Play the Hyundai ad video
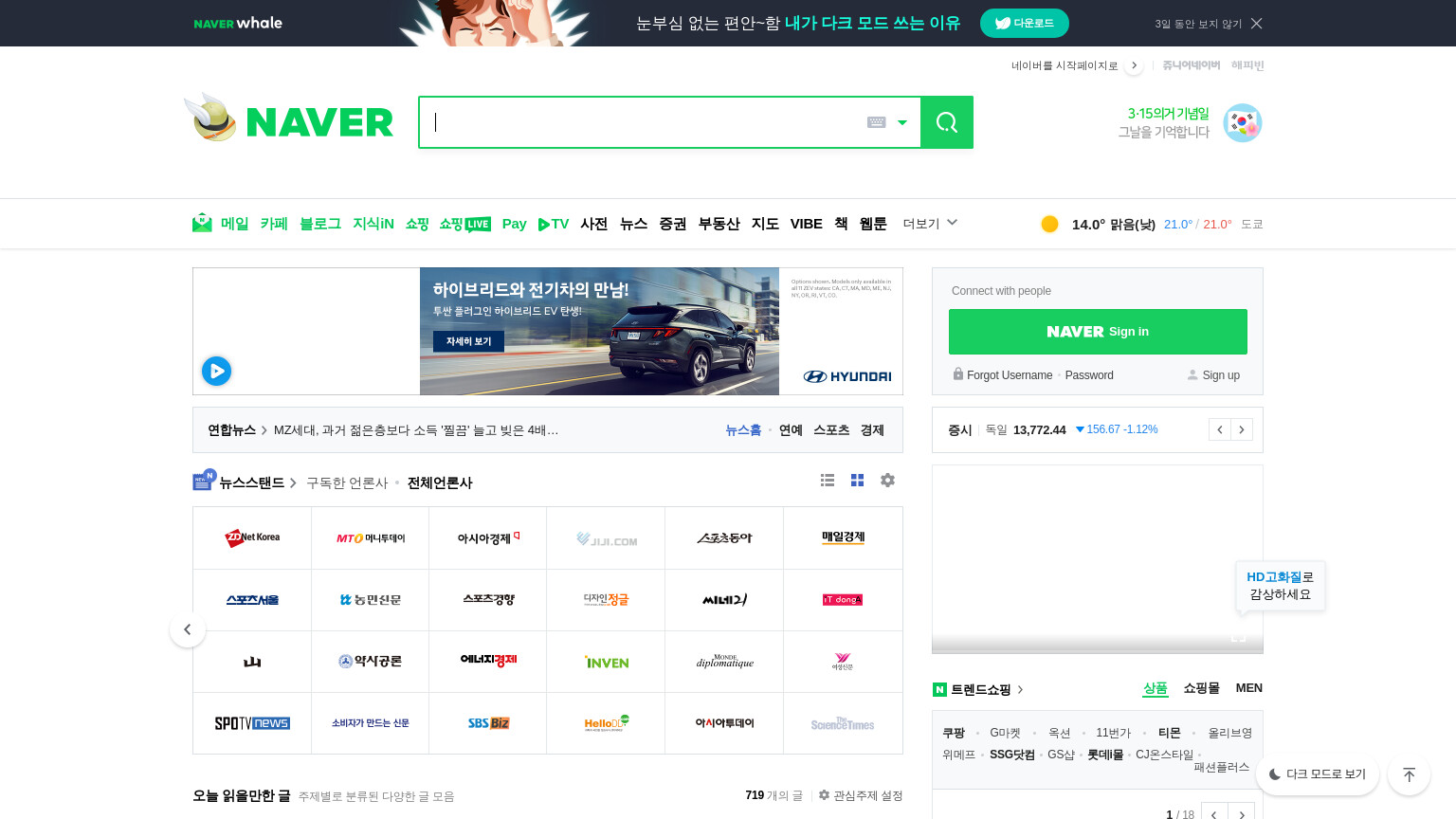 tap(216, 371)
